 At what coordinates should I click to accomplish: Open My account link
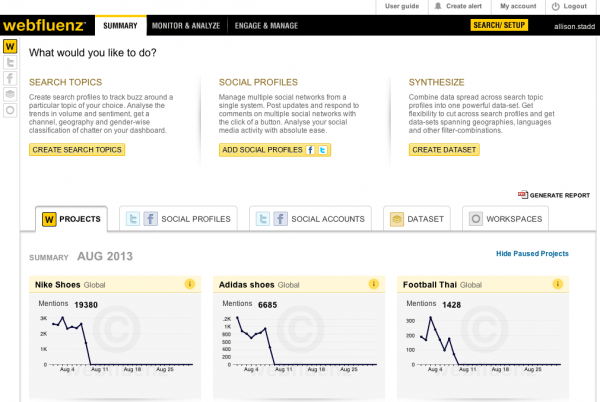[x=518, y=6]
